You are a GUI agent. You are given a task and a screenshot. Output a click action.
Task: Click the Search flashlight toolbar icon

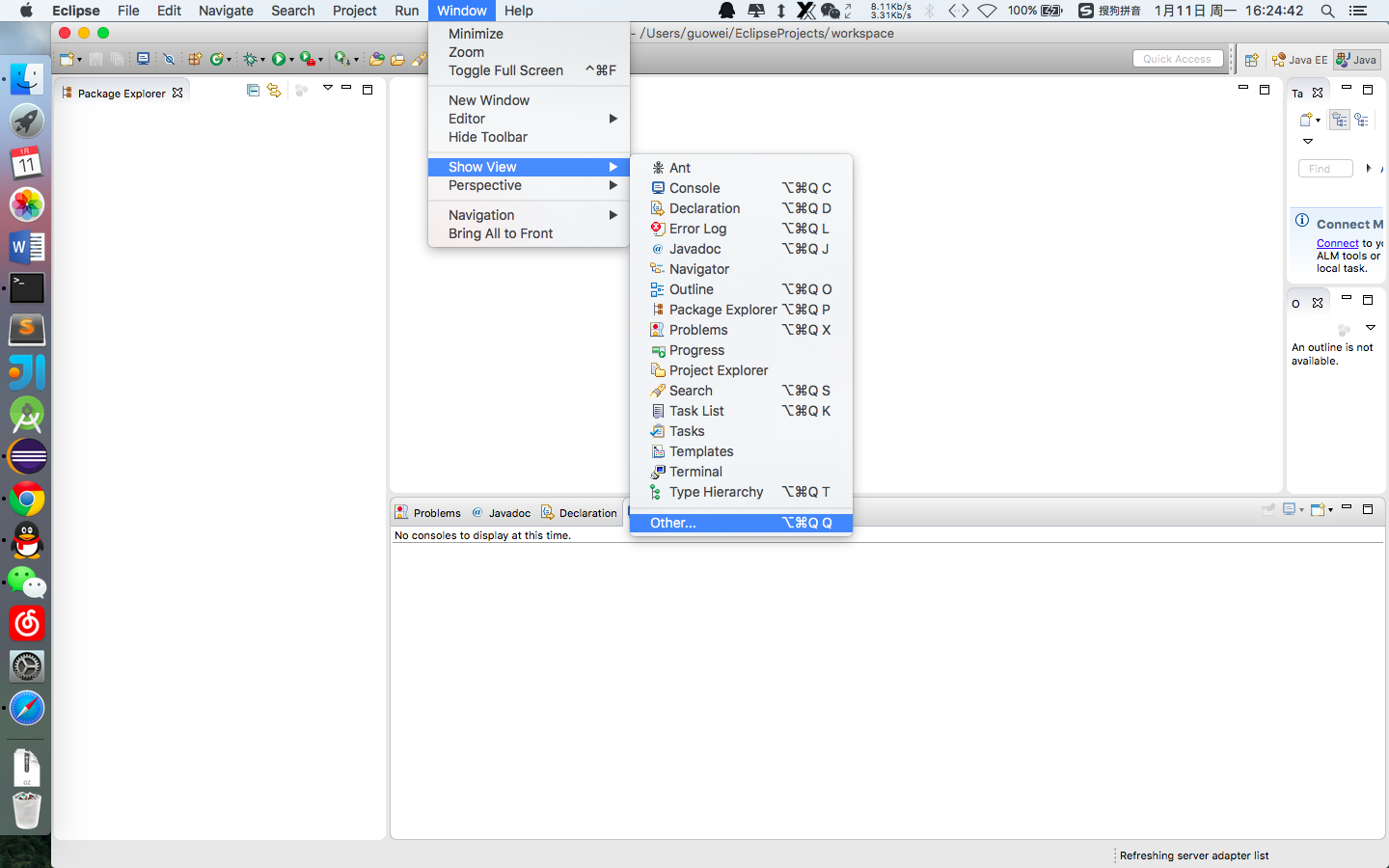click(420, 59)
